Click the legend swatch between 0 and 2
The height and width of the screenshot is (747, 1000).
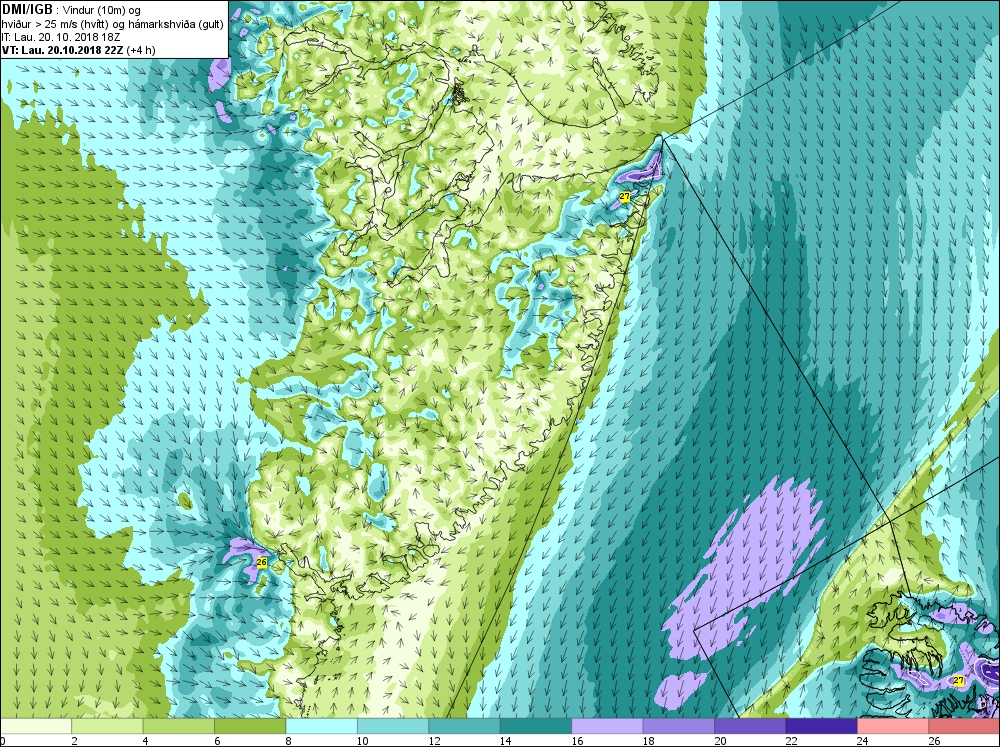[x=36, y=726]
